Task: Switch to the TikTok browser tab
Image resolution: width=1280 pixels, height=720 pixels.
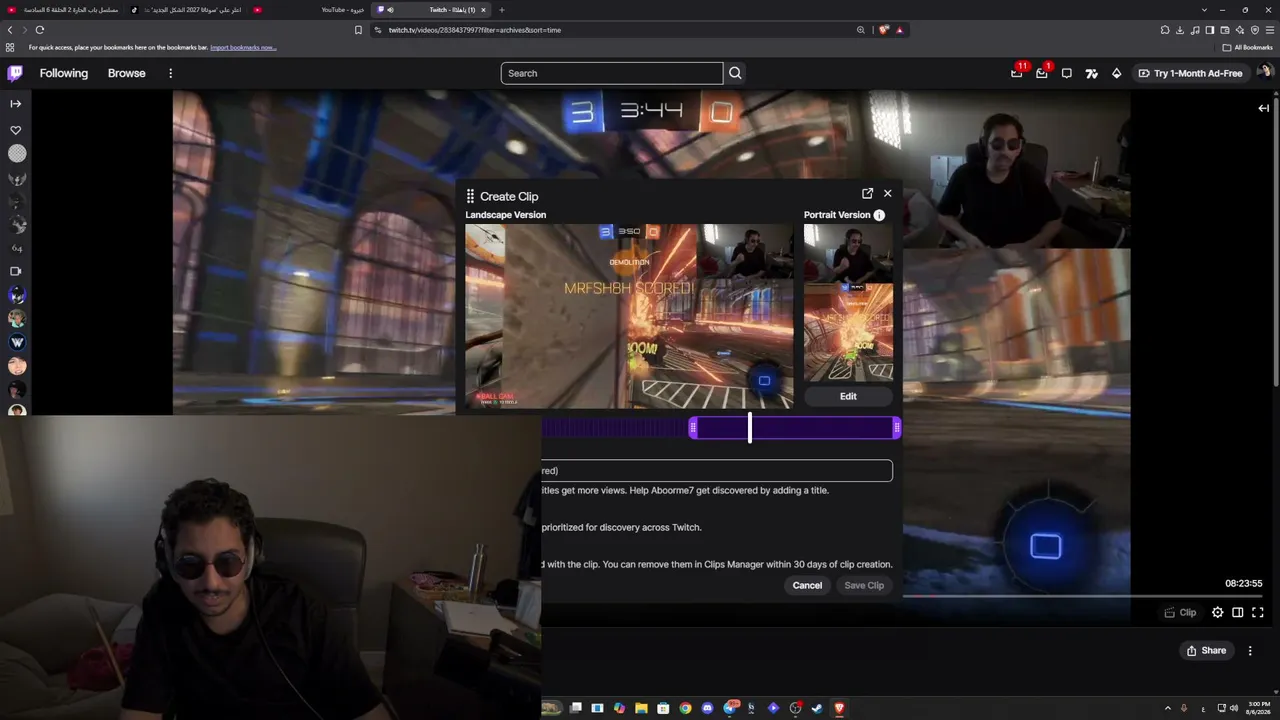Action: [187, 10]
